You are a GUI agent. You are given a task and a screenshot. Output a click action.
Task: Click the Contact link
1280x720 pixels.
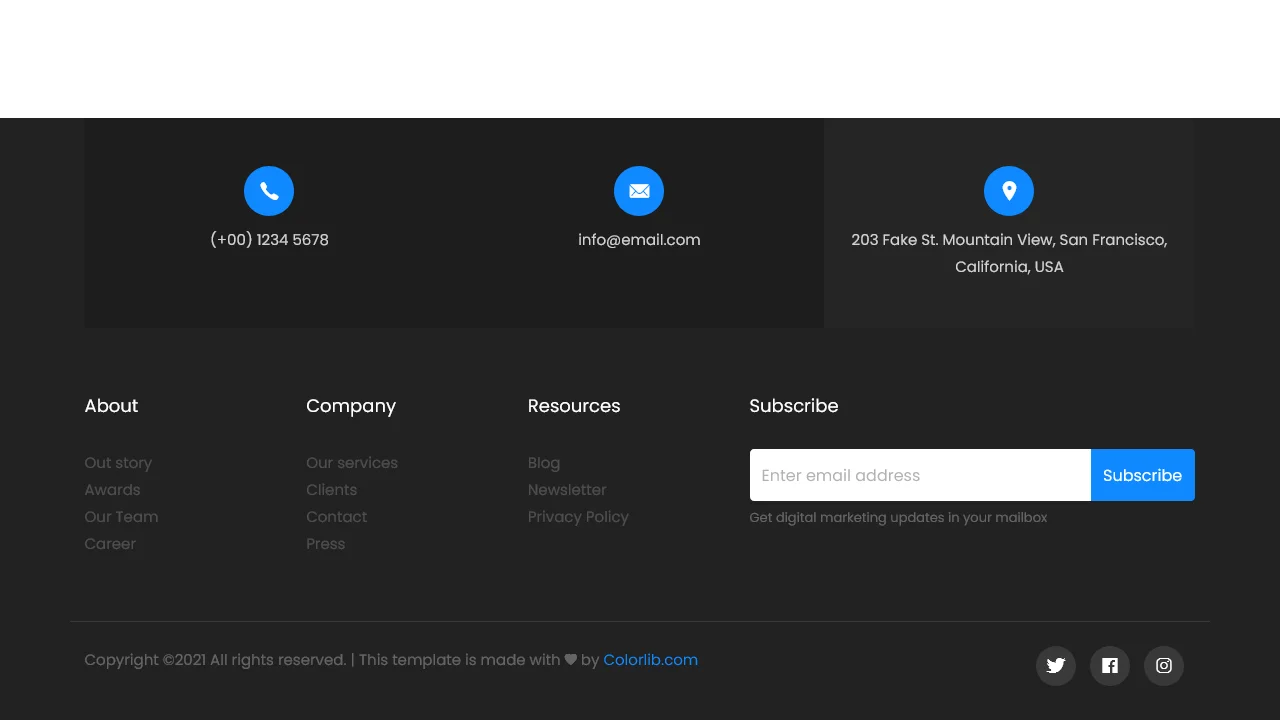click(336, 517)
